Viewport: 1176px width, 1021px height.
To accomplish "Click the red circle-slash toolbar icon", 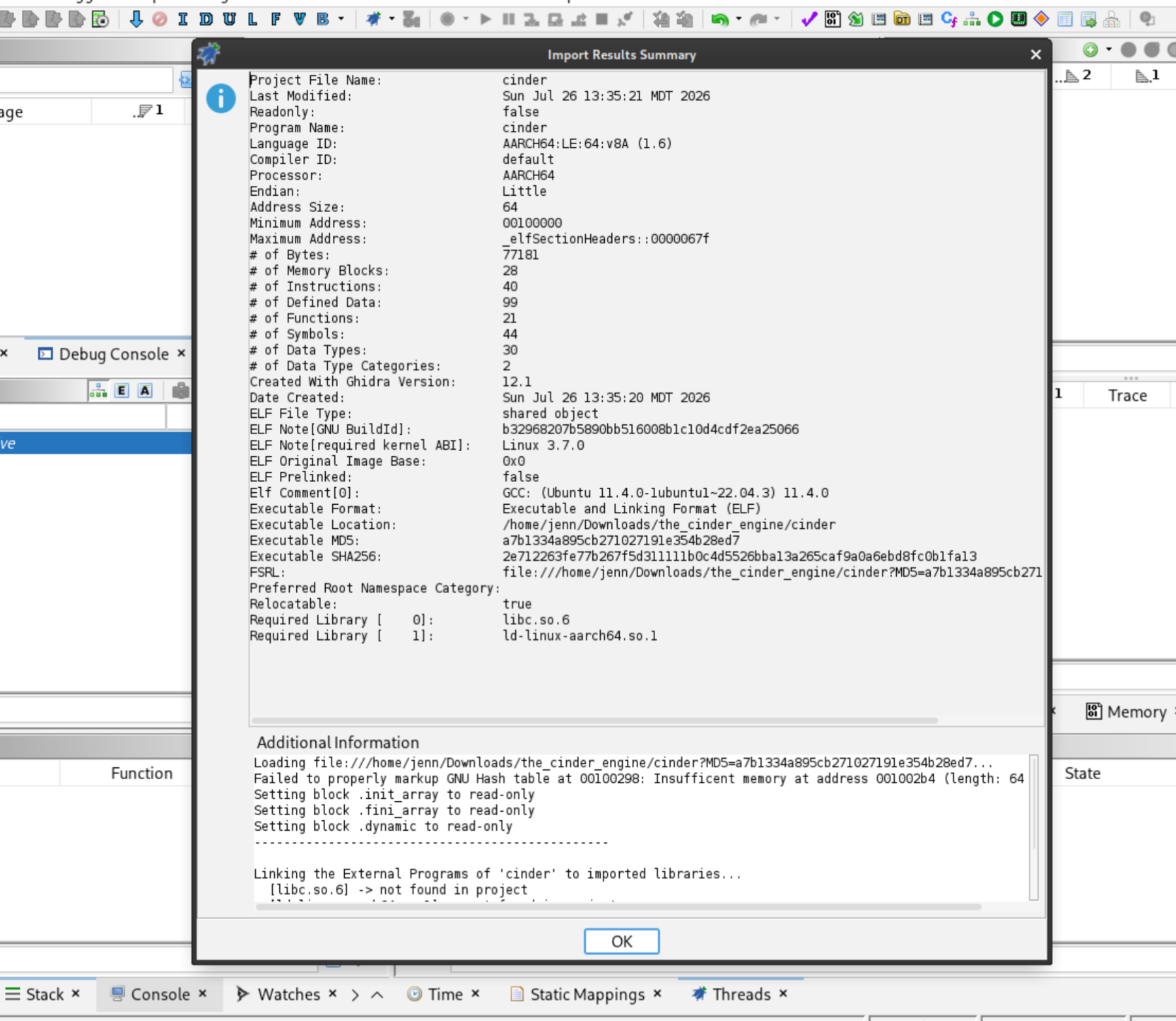I will click(x=160, y=19).
